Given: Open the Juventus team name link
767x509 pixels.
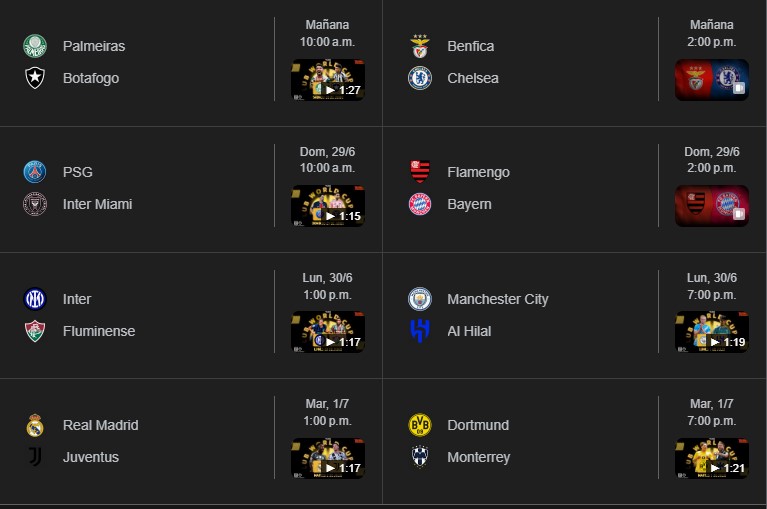Looking at the screenshot, I should pyautogui.click(x=91, y=457).
